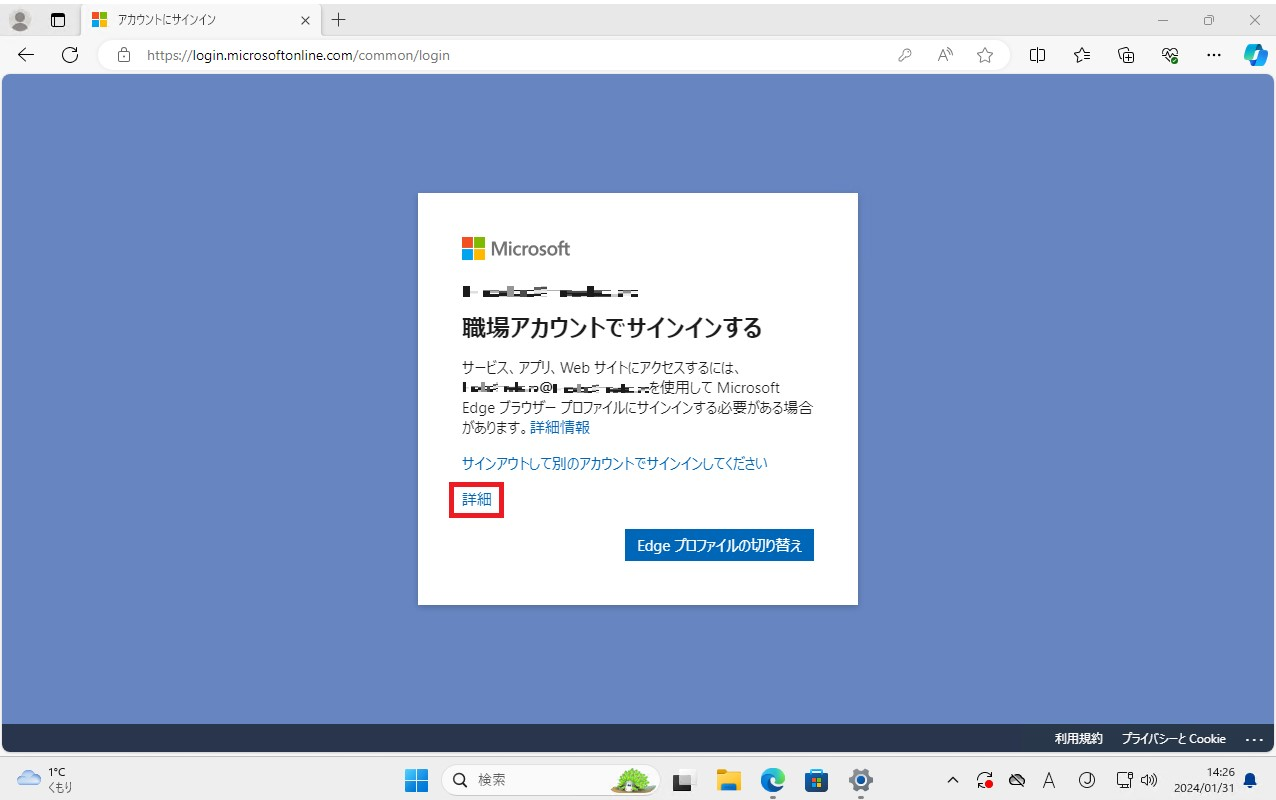This screenshot has width=1276, height=800.
Task: Click the 詳細 link
Action: pos(477,499)
